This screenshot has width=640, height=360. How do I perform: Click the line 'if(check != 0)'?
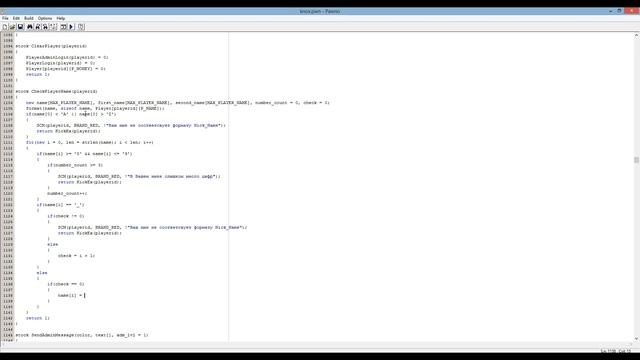66,216
